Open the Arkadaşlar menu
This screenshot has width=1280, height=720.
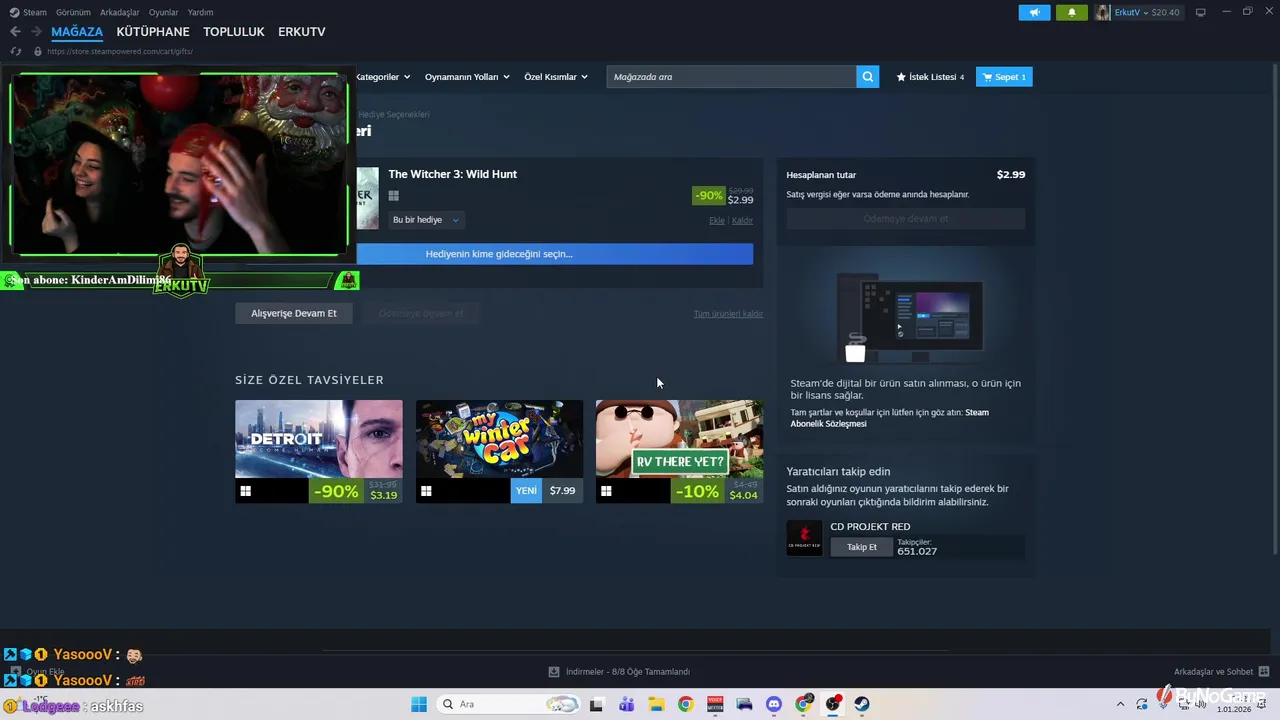click(120, 12)
